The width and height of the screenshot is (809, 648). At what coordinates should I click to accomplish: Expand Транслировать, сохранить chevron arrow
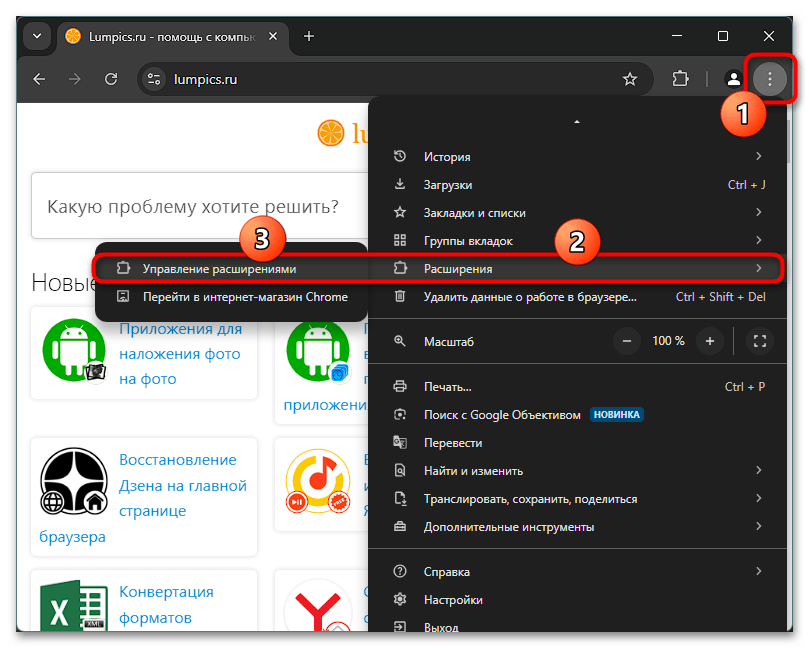(758, 498)
